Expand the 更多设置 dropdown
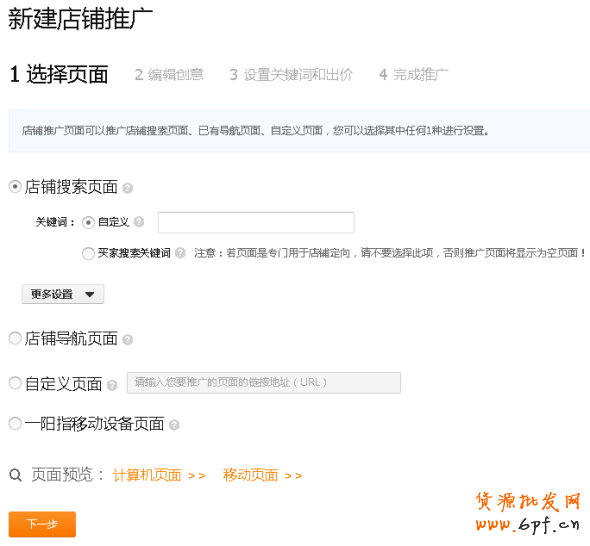 (x=63, y=294)
